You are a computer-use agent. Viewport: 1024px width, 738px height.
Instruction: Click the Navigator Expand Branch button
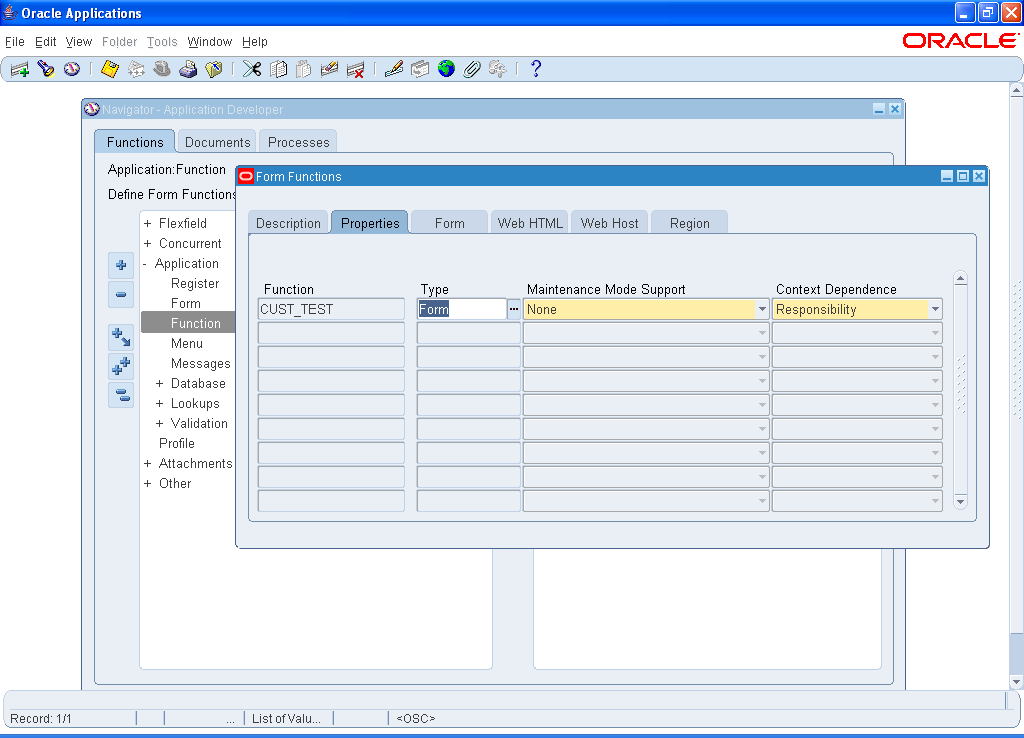(x=121, y=337)
